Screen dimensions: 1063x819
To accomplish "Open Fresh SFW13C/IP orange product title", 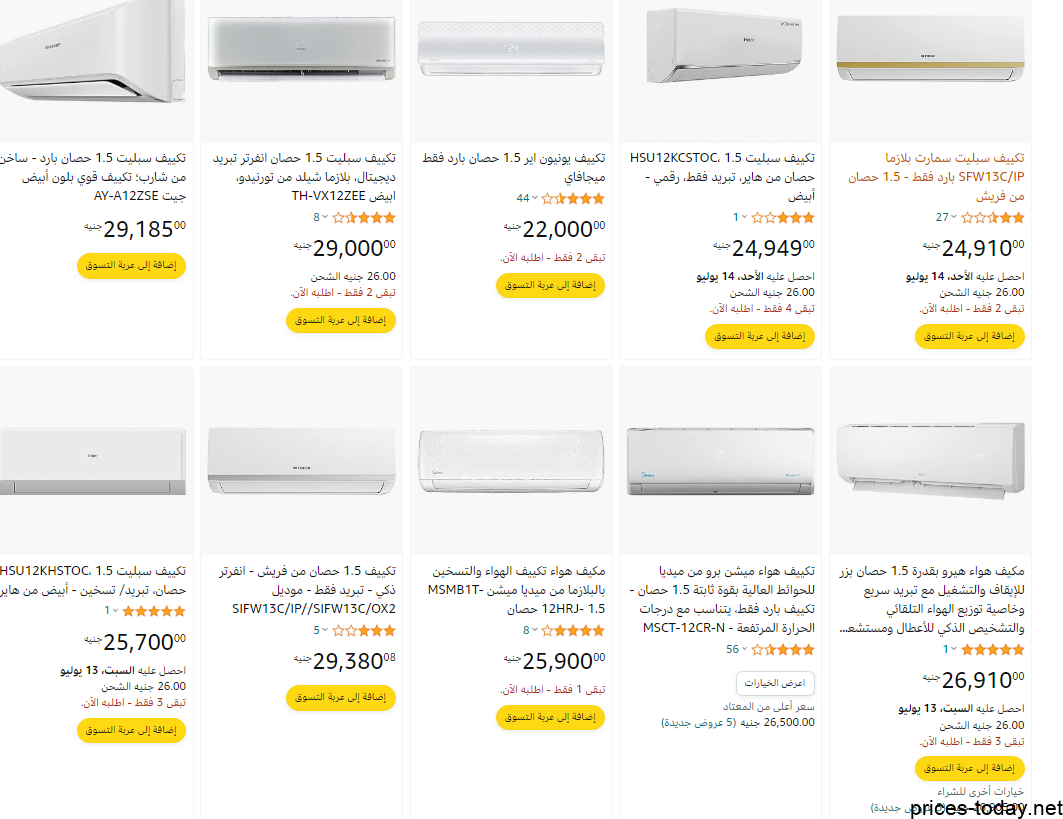I will pyautogui.click(x=936, y=177).
